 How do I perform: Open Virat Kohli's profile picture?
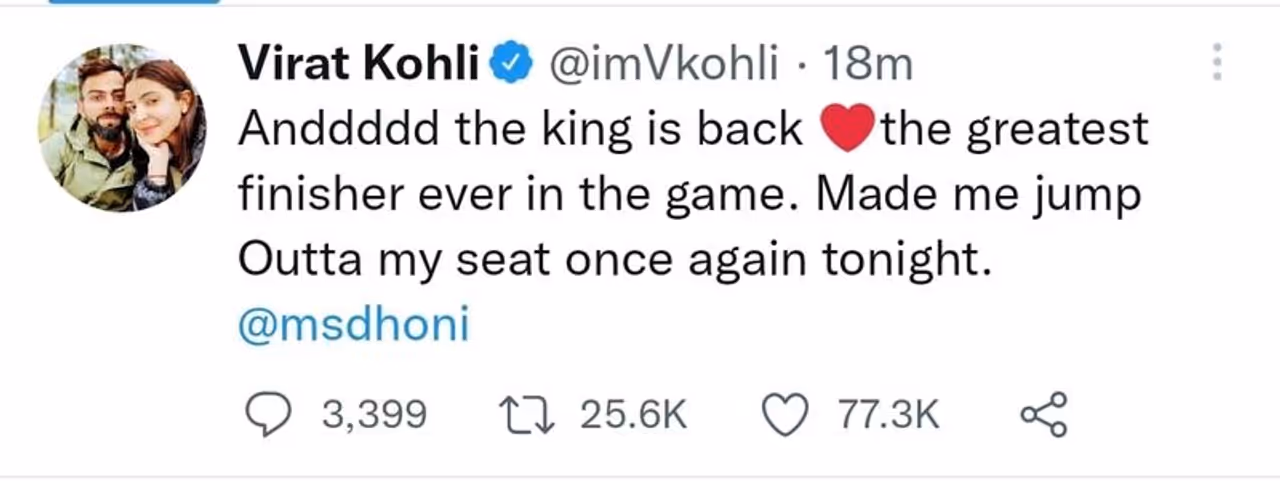point(122,127)
